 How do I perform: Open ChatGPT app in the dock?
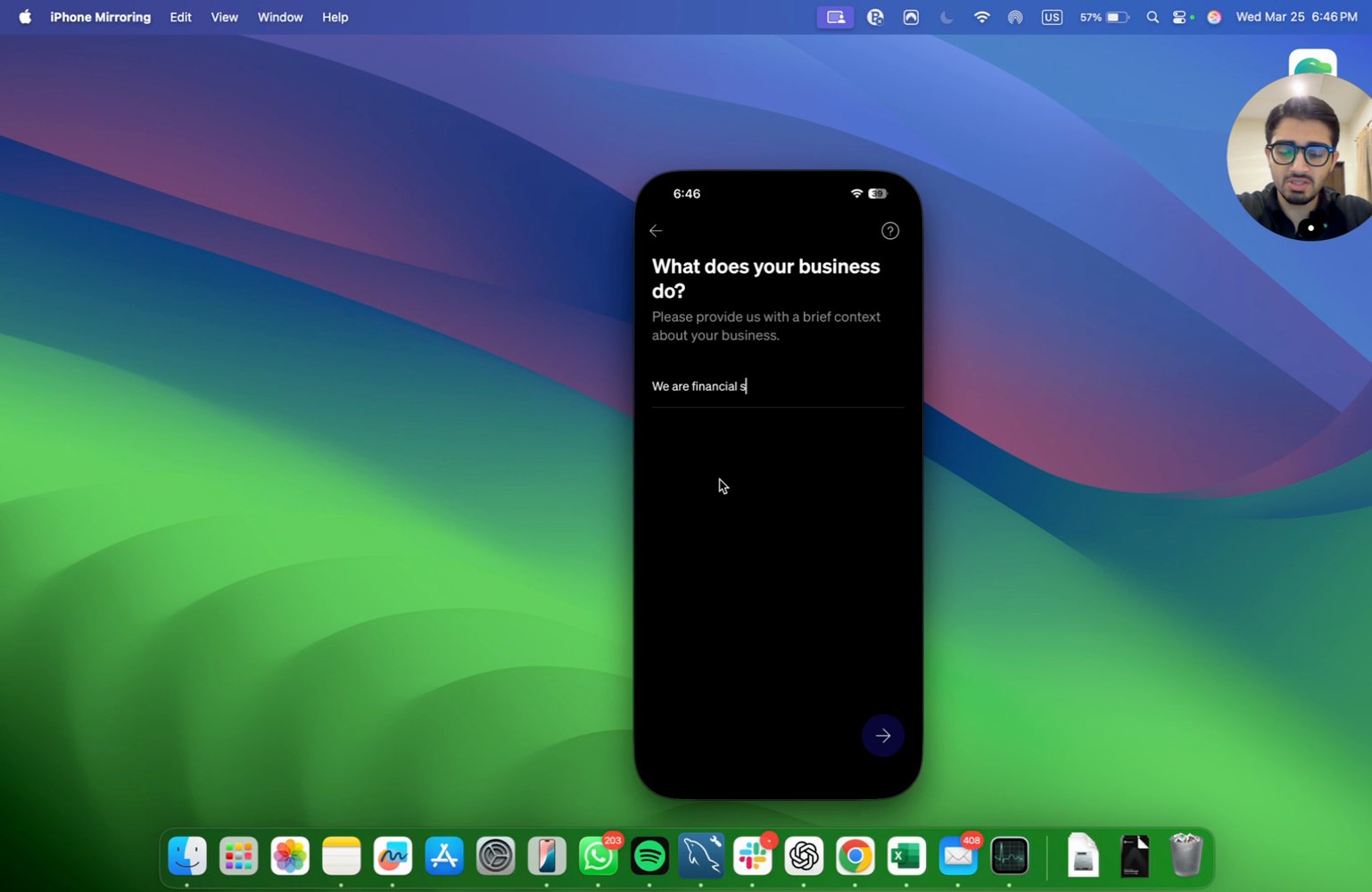click(804, 856)
